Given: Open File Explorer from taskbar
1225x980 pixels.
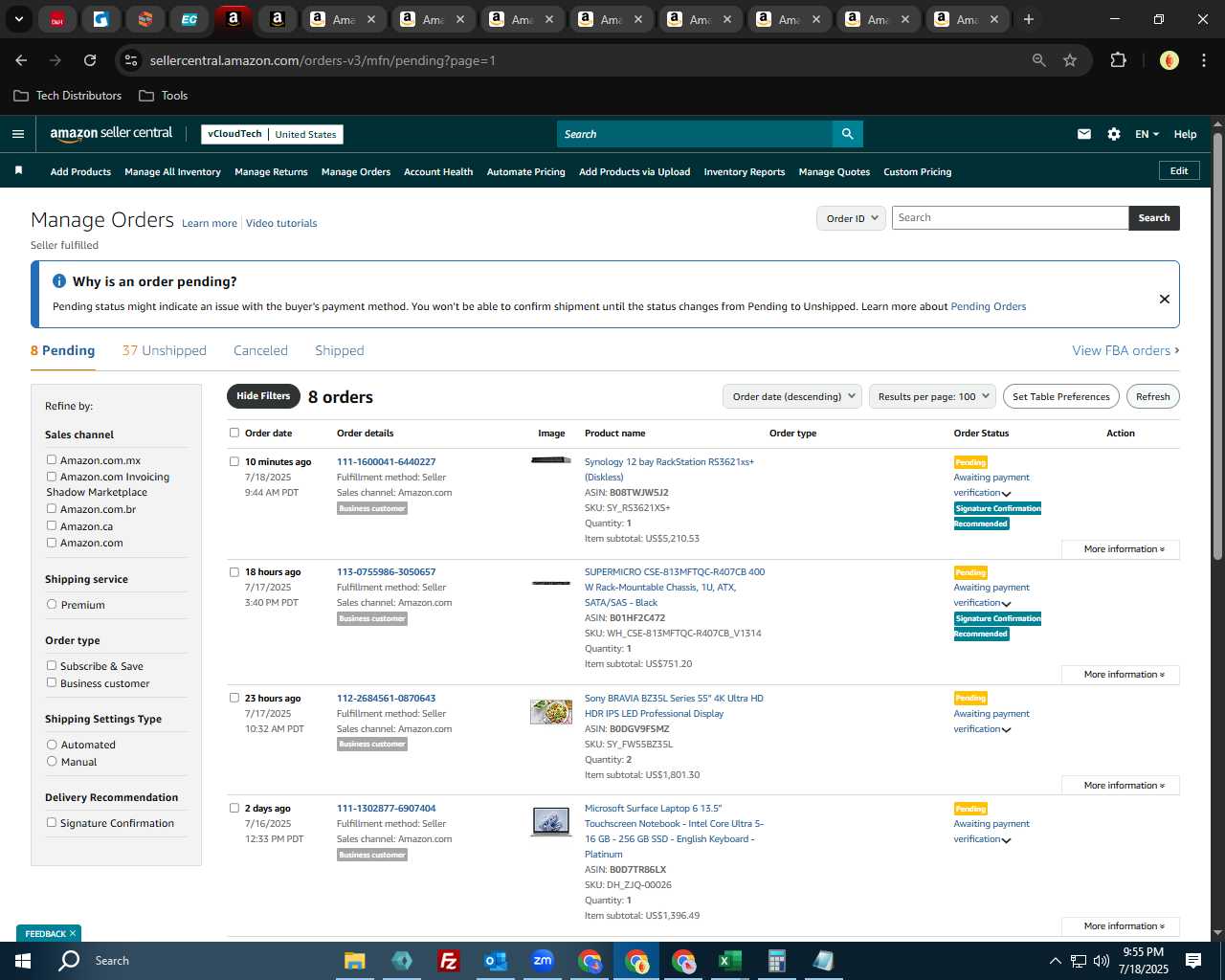Looking at the screenshot, I should (354, 961).
